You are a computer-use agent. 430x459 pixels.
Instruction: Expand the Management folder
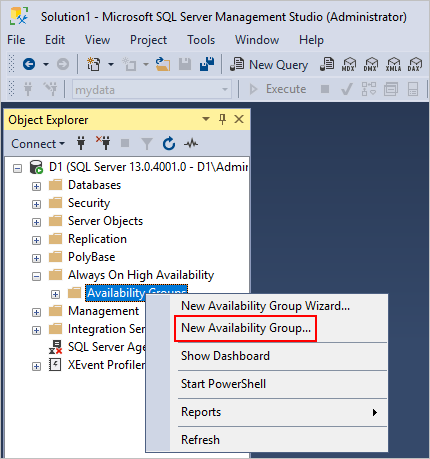(x=36, y=312)
